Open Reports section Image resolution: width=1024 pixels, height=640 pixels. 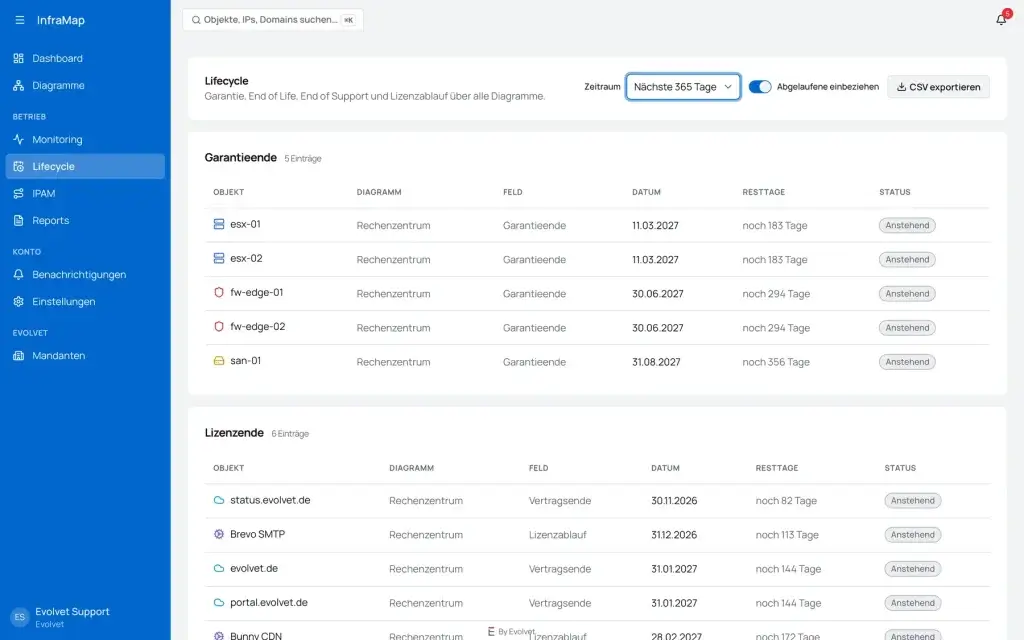click(85, 221)
